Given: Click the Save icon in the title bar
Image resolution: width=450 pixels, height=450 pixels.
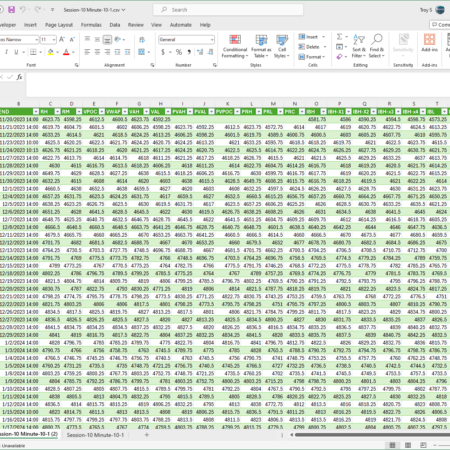Looking at the screenshot, I should click(x=12, y=10).
